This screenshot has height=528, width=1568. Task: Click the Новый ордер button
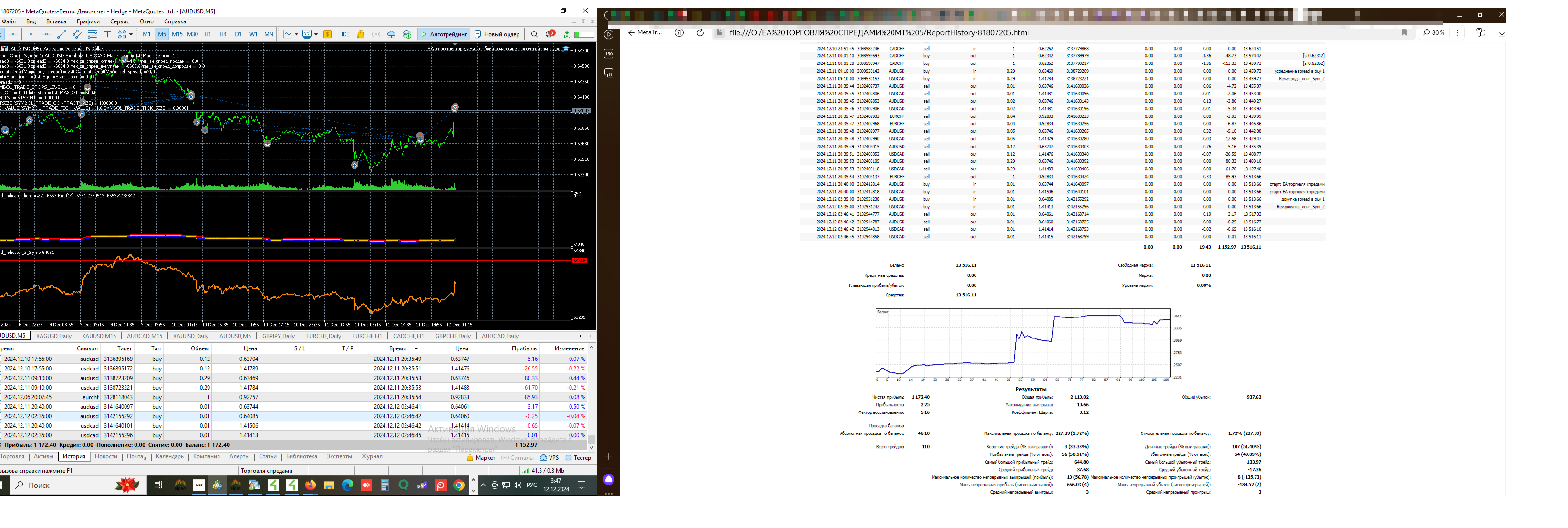[x=497, y=34]
